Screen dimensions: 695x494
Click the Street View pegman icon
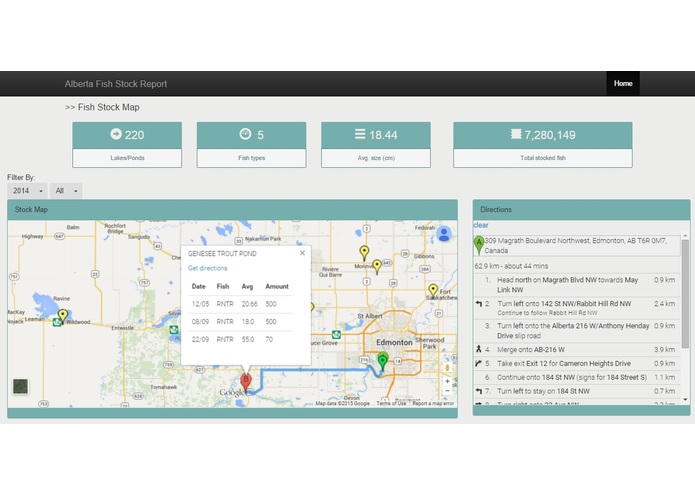coord(447,368)
